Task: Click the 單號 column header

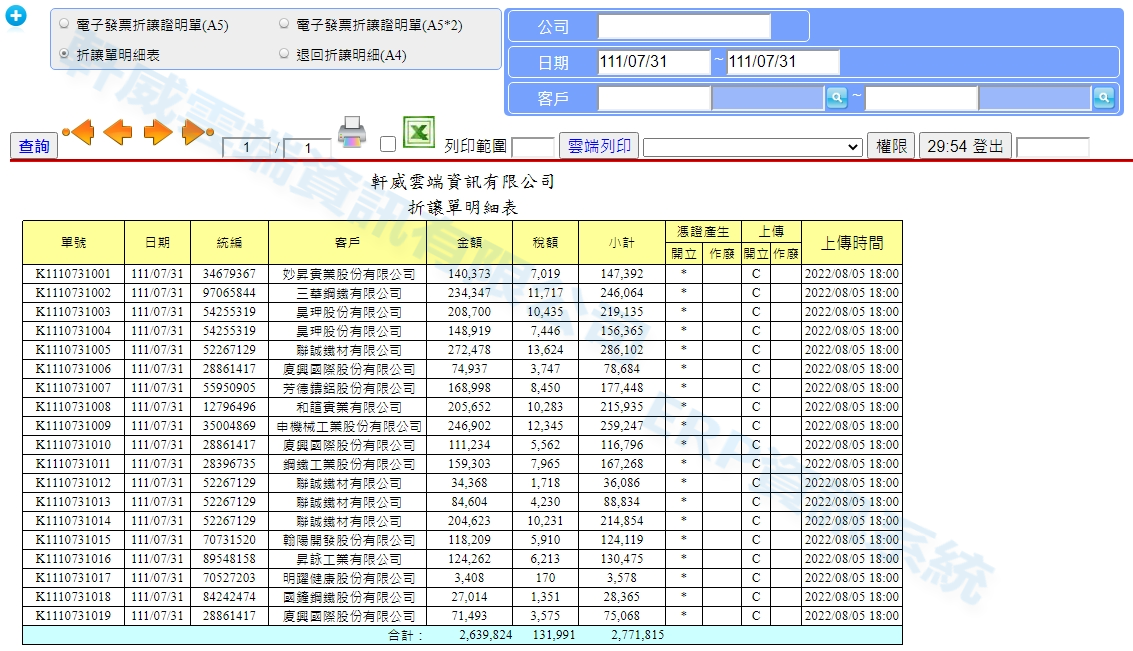Action: pos(74,242)
